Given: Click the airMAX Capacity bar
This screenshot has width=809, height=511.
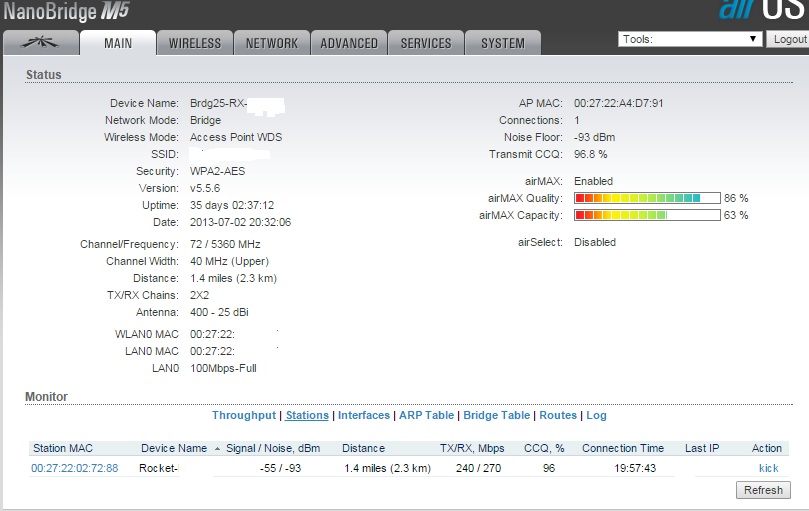Looking at the screenshot, I should click(647, 215).
